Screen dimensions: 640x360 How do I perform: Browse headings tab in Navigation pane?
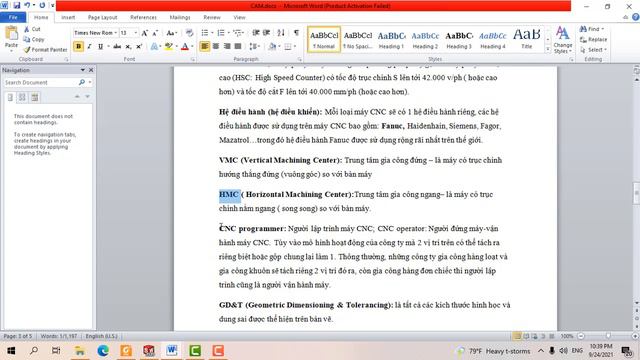(x=10, y=97)
